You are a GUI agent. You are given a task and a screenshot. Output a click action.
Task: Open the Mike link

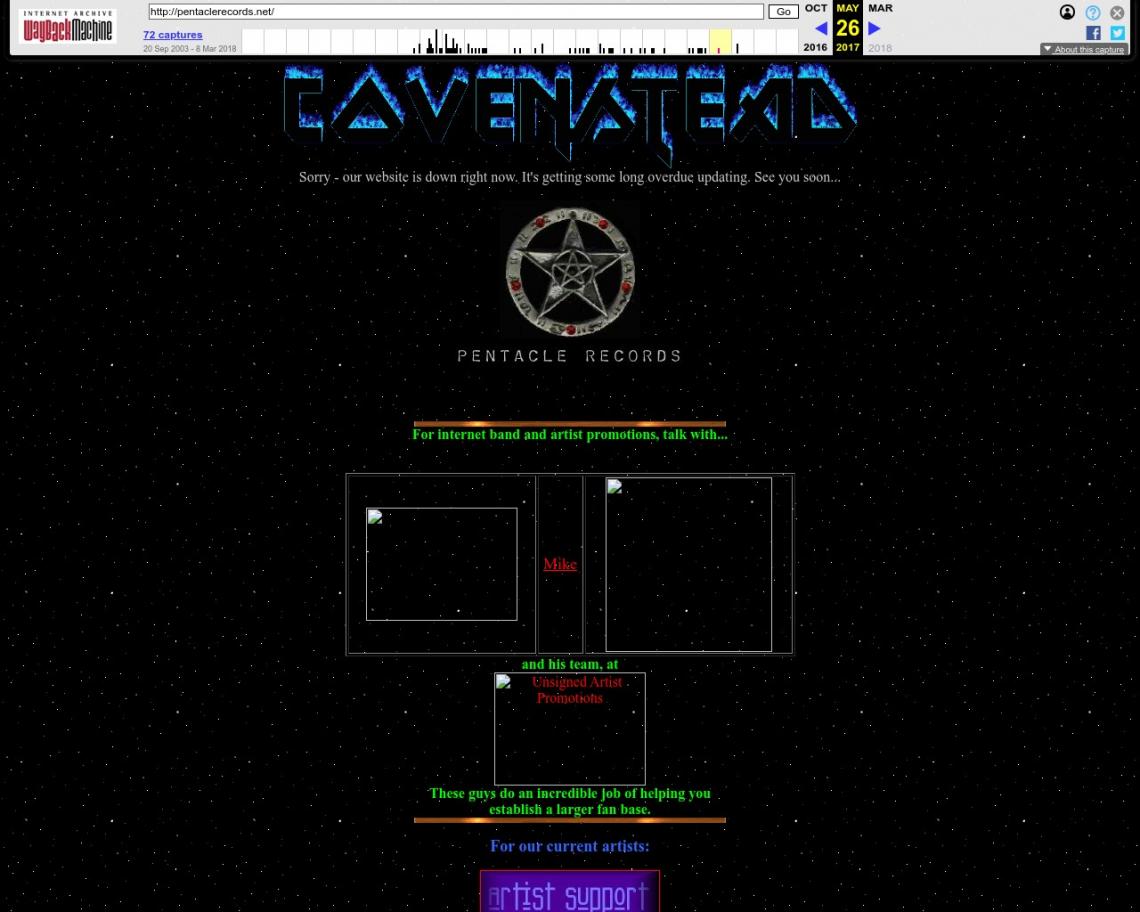pyautogui.click(x=560, y=564)
